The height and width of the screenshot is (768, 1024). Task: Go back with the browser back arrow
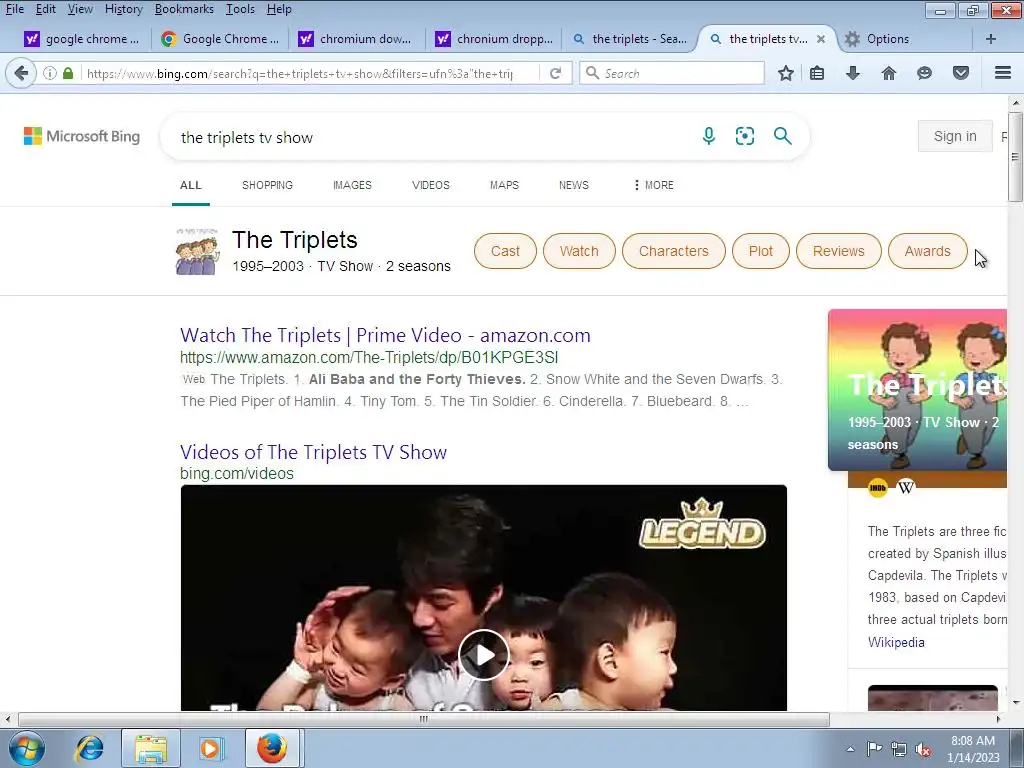tap(21, 73)
